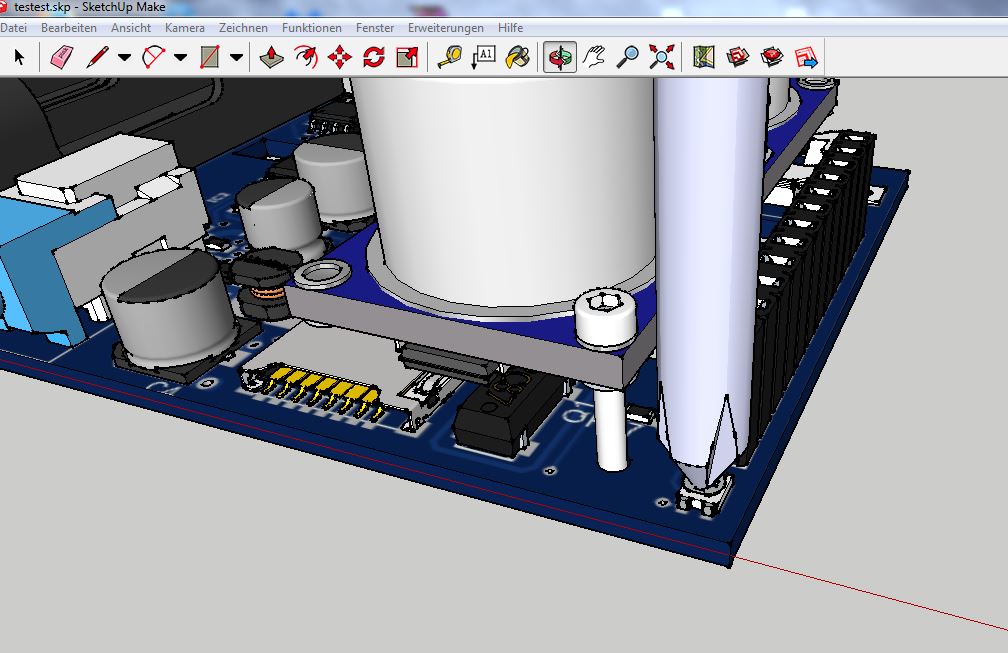Select the arrow Select tool
Viewport: 1008px width, 653px height.
tap(19, 57)
